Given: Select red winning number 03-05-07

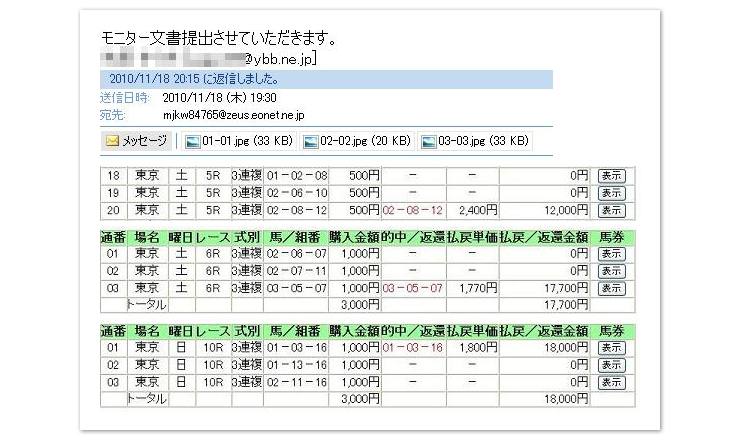Looking at the screenshot, I should pos(410,288).
